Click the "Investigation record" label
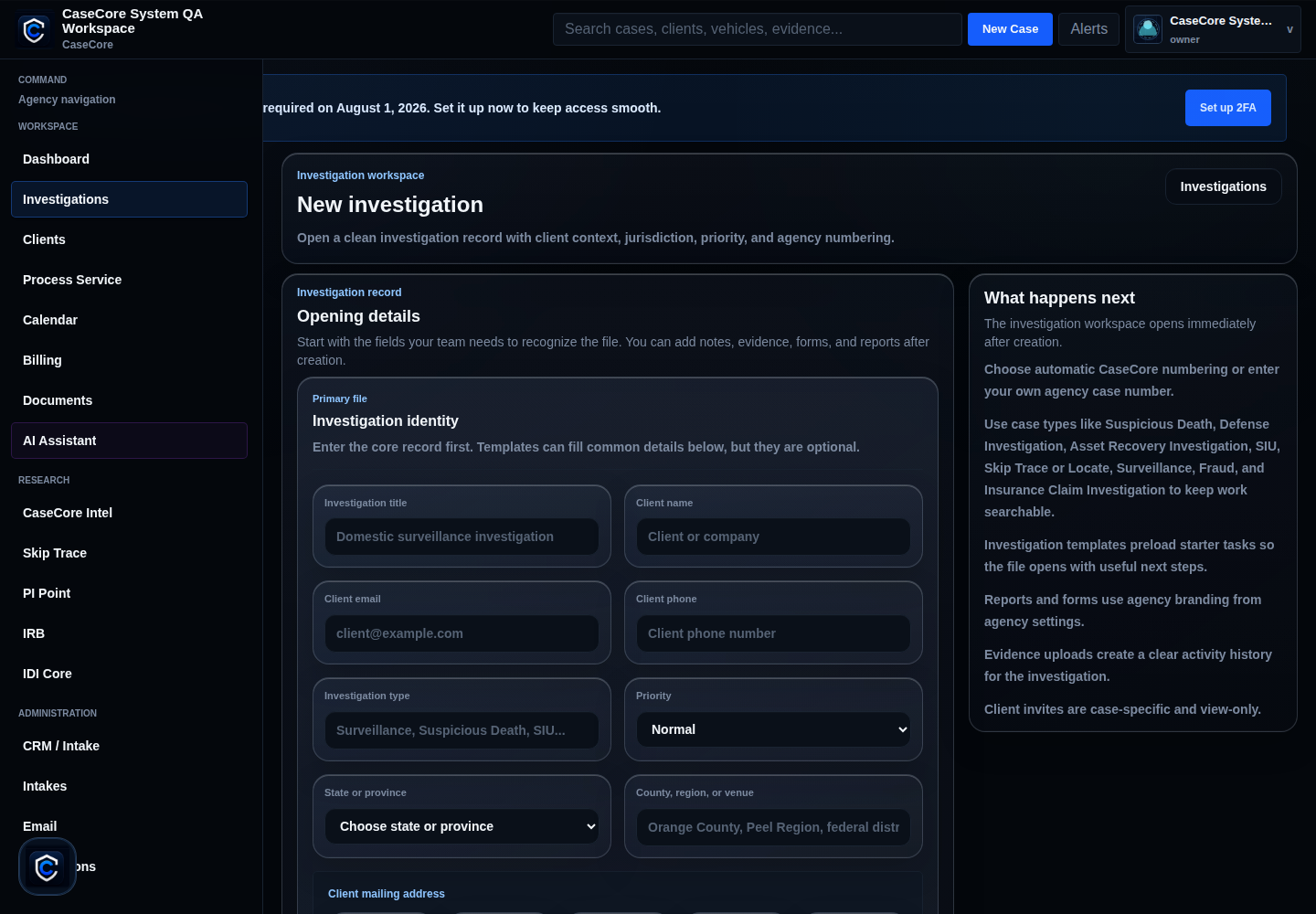Screen dimensions: 1316x914 (349, 292)
